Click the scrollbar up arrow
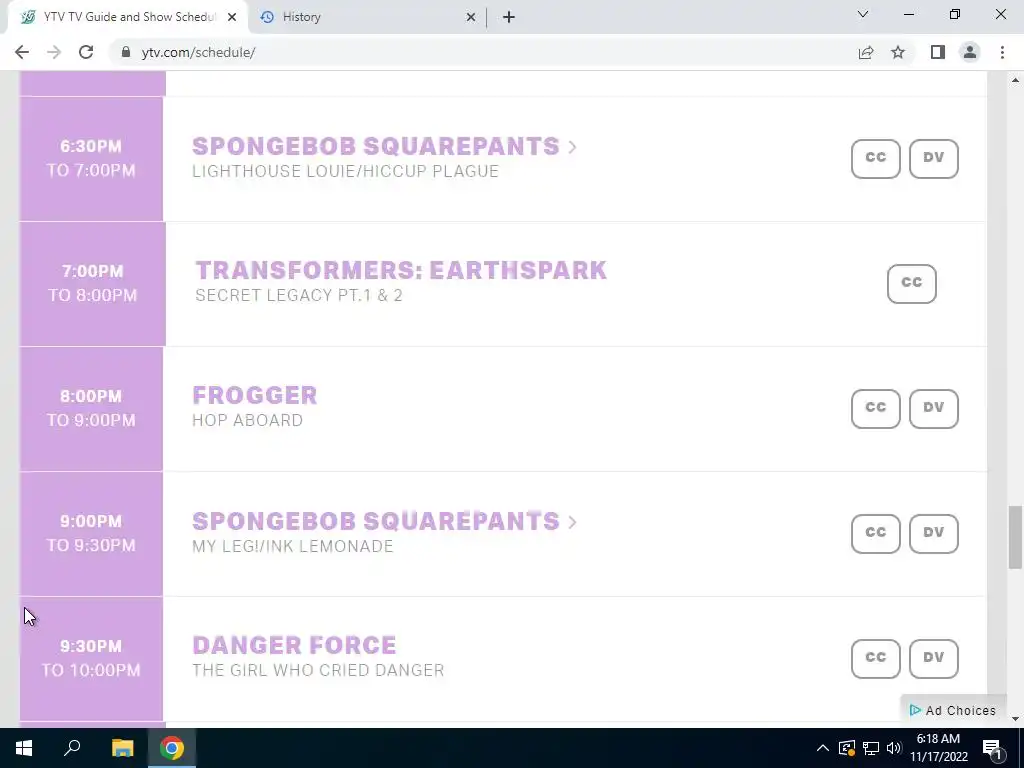Viewport: 1024px width, 768px height. point(1015,80)
